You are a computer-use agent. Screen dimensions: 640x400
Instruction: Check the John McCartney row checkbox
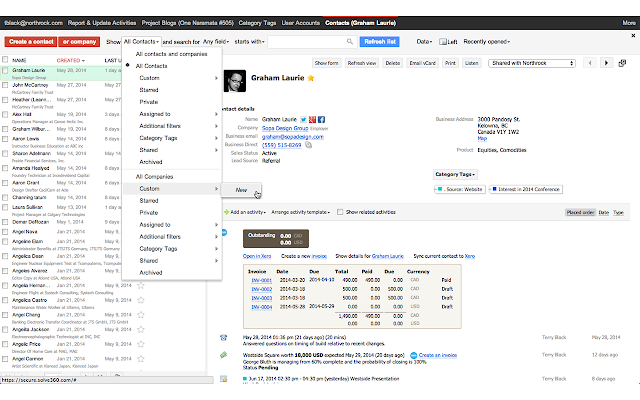(5, 85)
